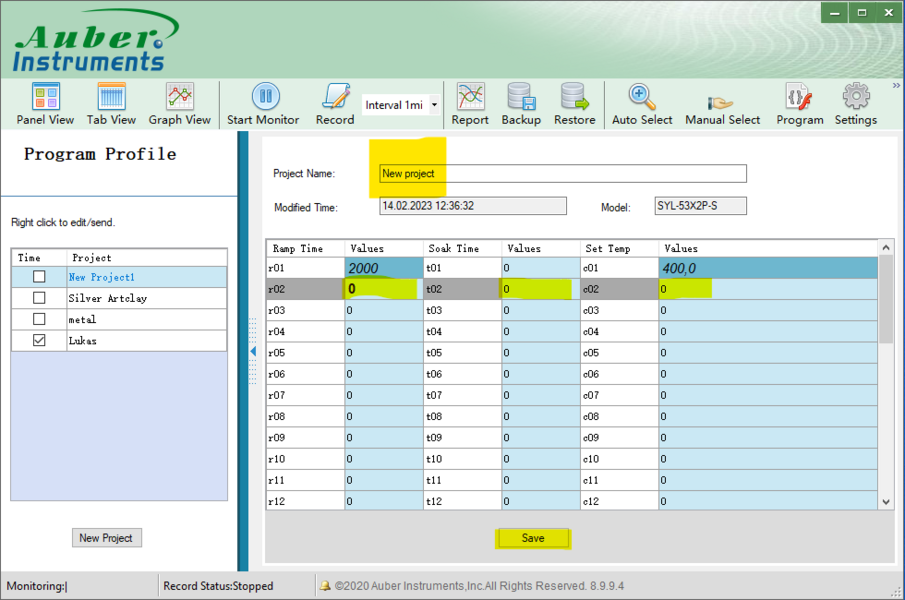
Task: Click the Backup database icon
Action: pyautogui.click(x=520, y=104)
